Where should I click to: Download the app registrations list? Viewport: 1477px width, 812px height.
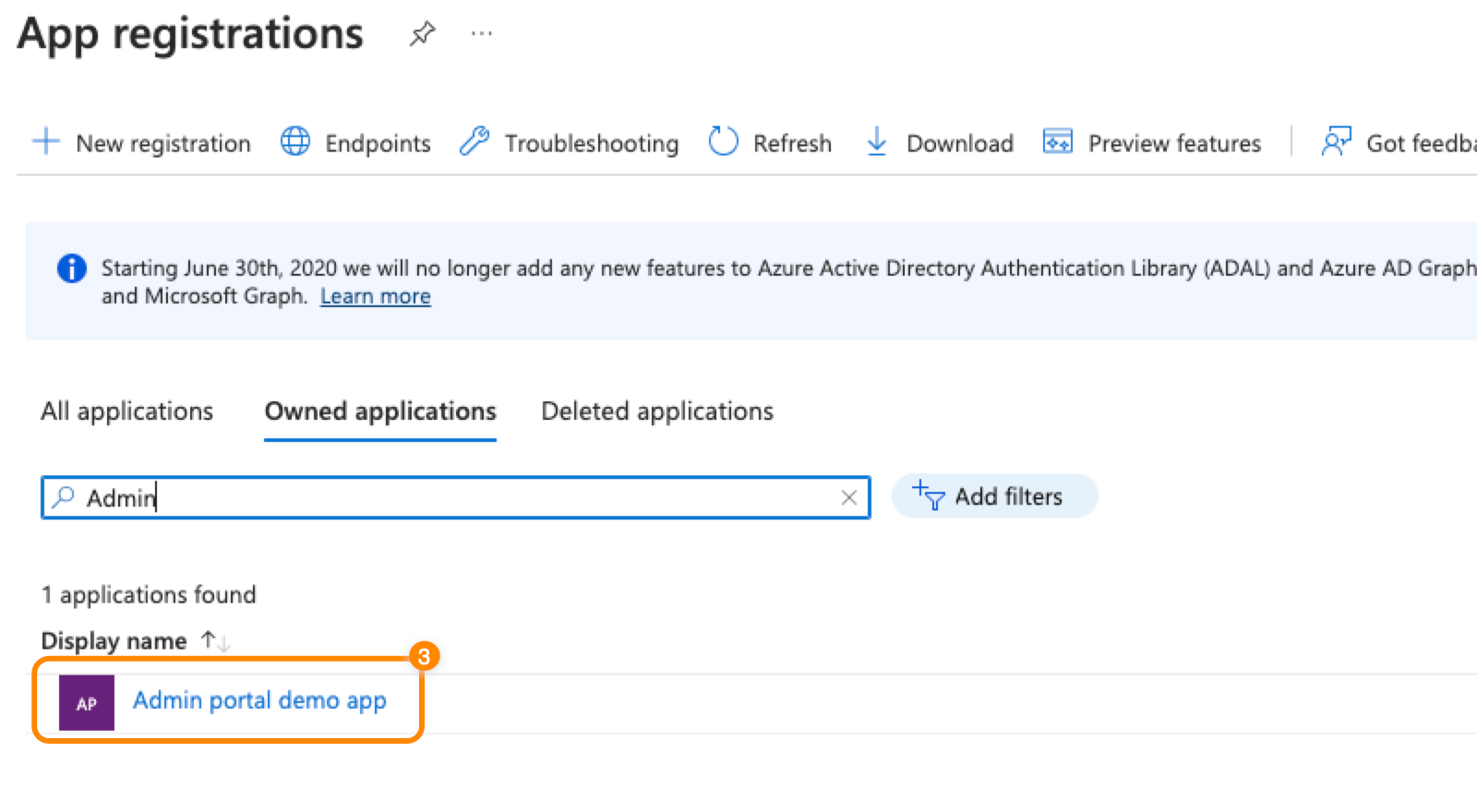[940, 143]
